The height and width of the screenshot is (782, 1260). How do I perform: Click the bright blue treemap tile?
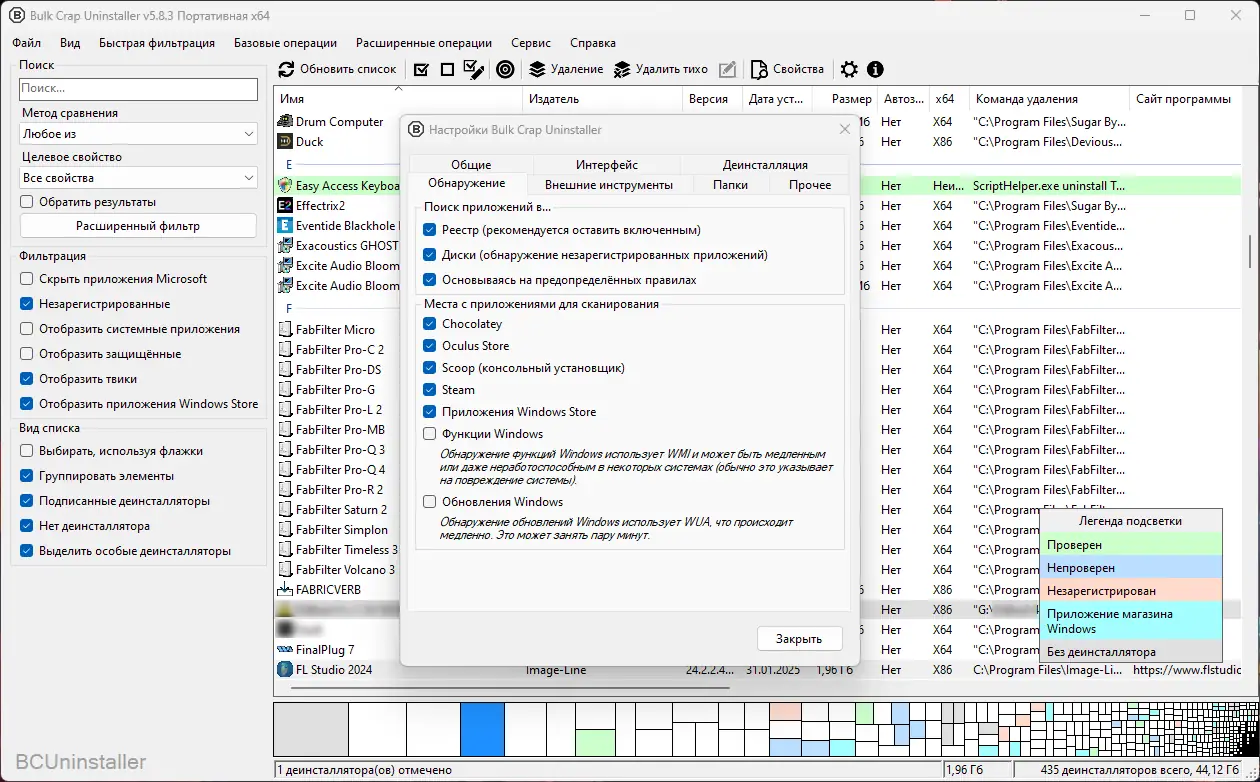point(482,729)
